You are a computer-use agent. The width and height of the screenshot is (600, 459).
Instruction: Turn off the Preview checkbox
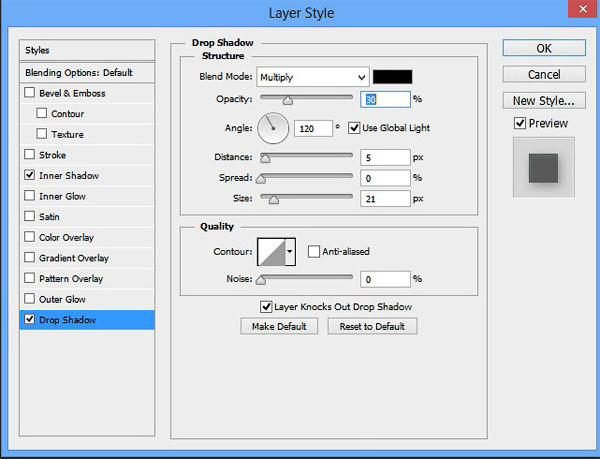point(519,123)
